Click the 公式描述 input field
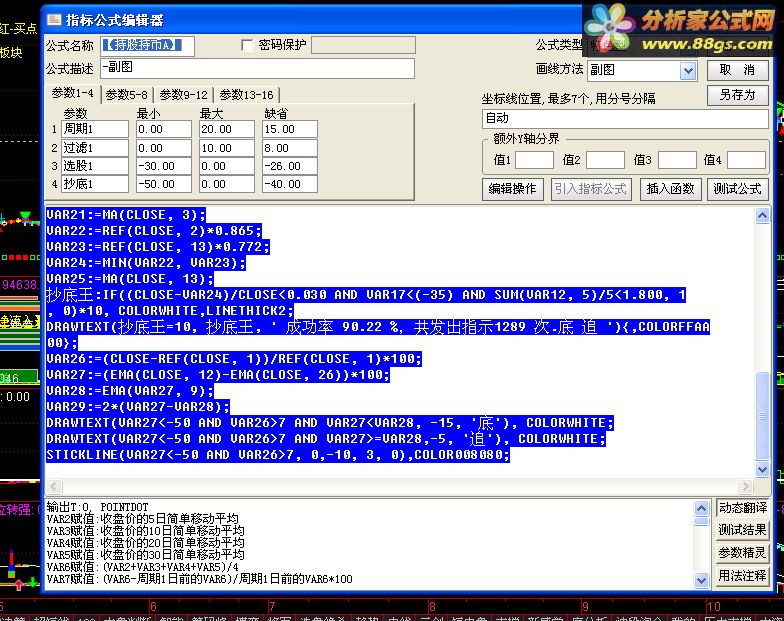The height and width of the screenshot is (621, 784). pyautogui.click(x=257, y=68)
